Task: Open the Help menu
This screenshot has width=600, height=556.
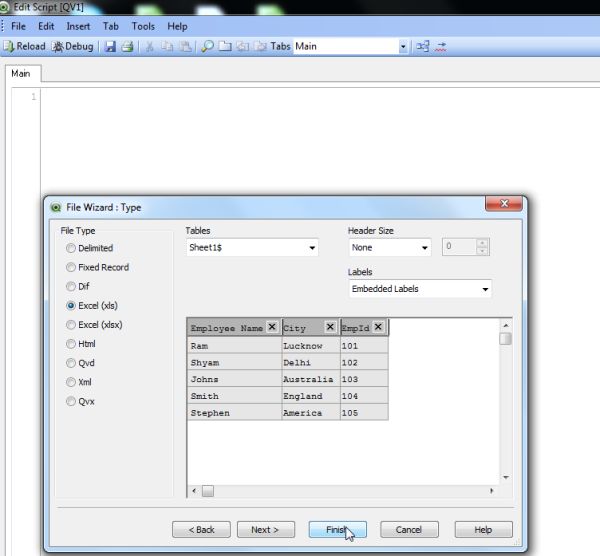Action: click(x=177, y=26)
